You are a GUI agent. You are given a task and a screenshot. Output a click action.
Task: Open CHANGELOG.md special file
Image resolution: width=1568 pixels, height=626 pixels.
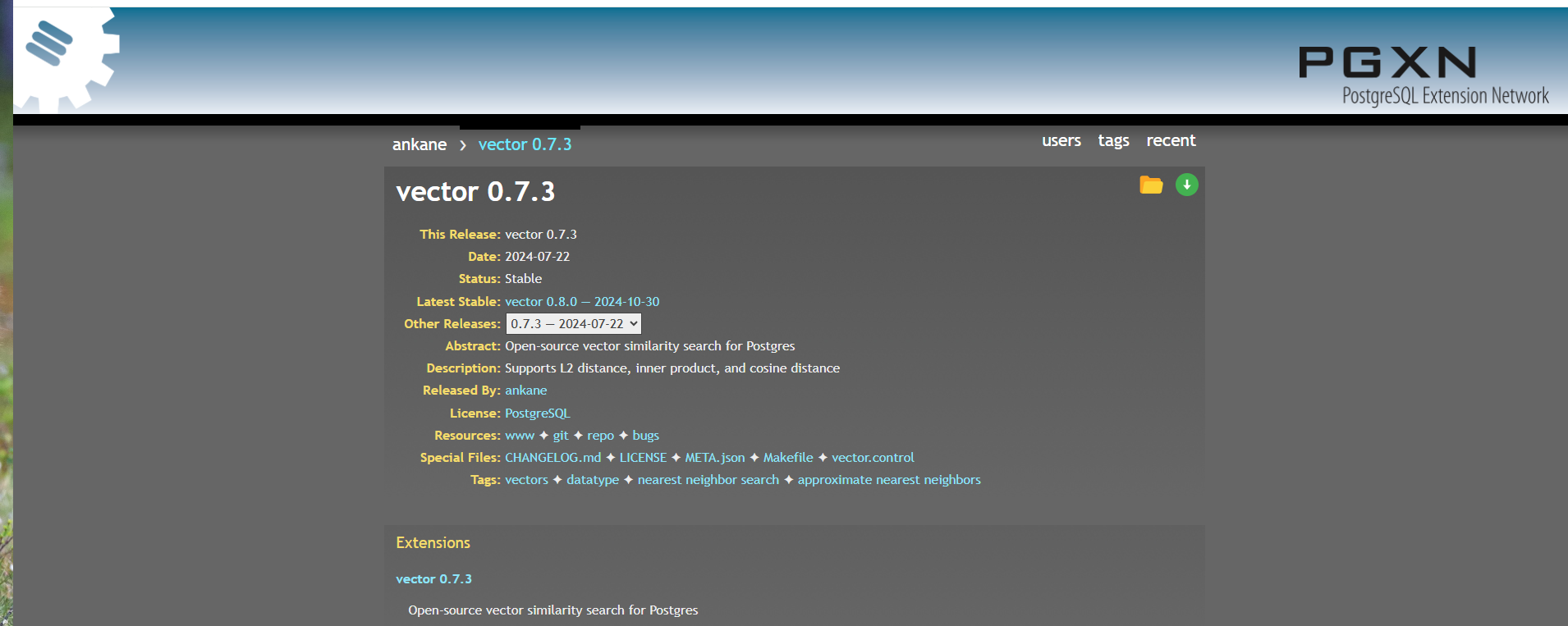[553, 458]
